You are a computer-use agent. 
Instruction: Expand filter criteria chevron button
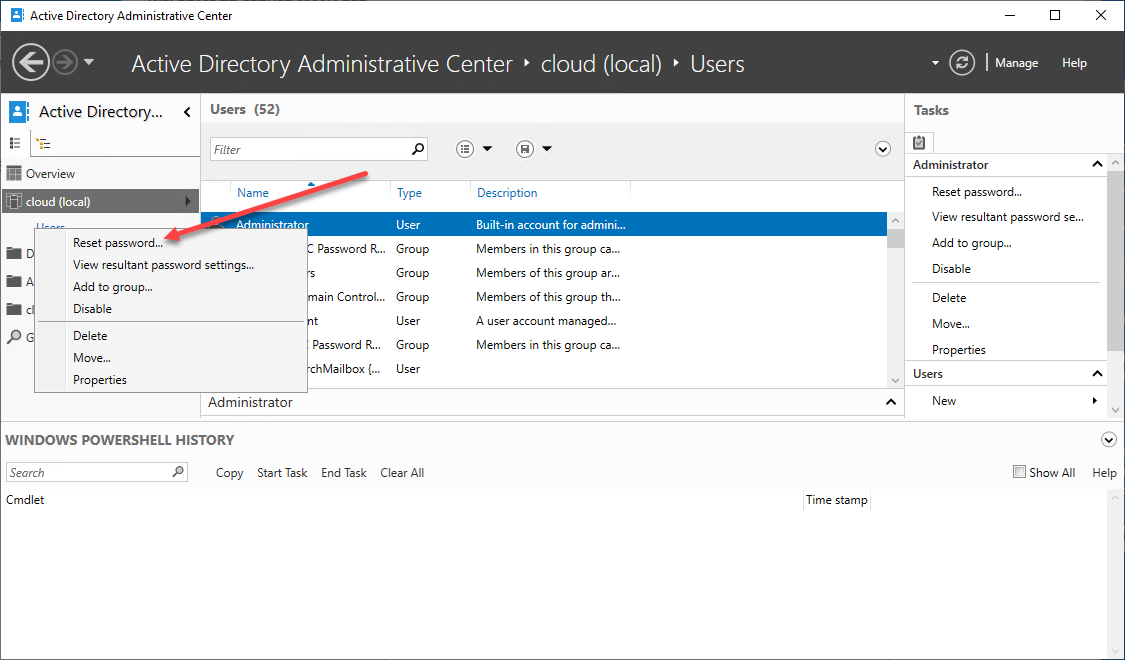pos(882,149)
